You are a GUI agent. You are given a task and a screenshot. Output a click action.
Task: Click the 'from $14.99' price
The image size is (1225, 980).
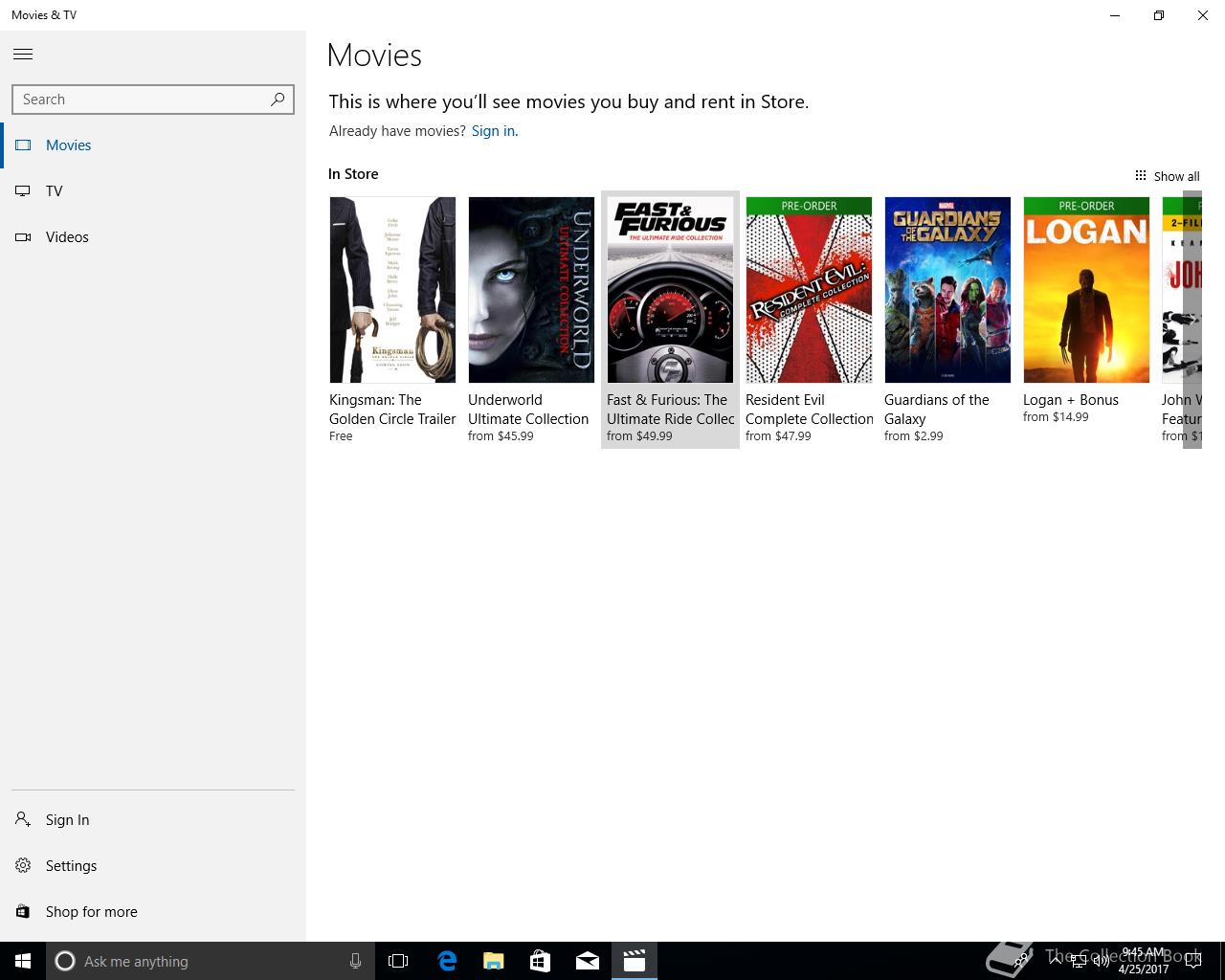[1056, 417]
